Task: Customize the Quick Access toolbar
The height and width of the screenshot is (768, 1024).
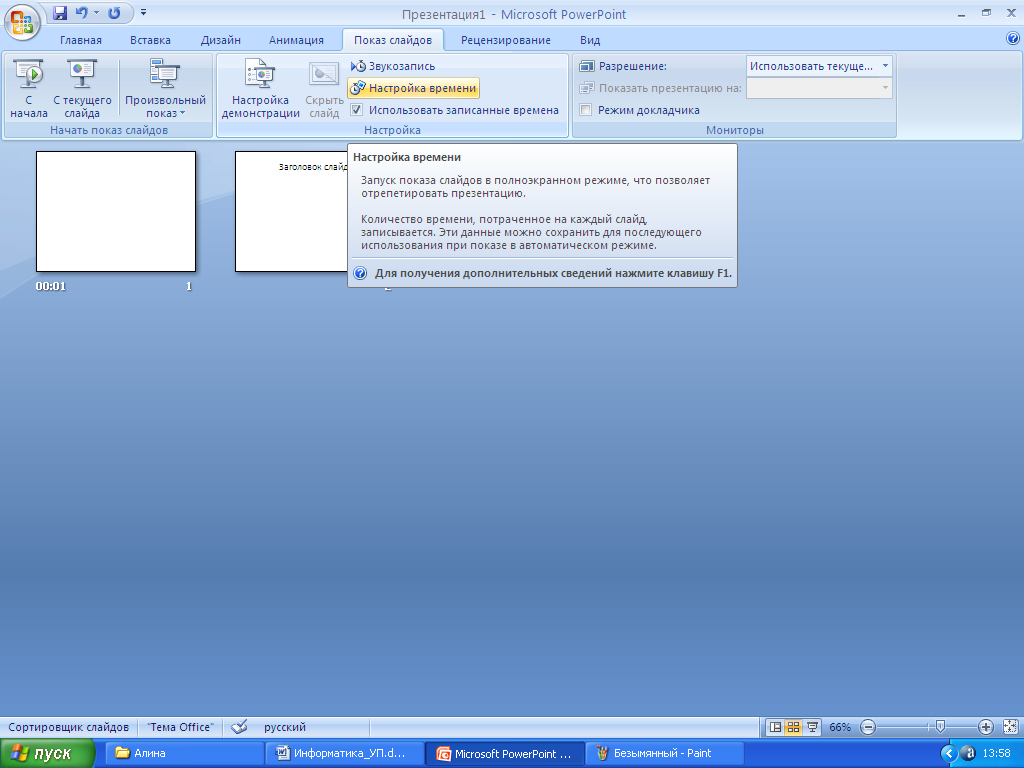Action: pyautogui.click(x=144, y=12)
